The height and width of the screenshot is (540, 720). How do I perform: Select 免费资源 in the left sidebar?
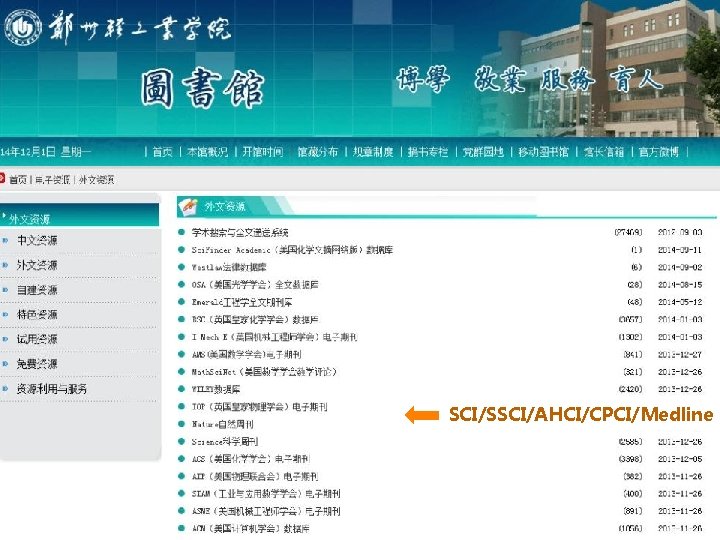click(37, 364)
